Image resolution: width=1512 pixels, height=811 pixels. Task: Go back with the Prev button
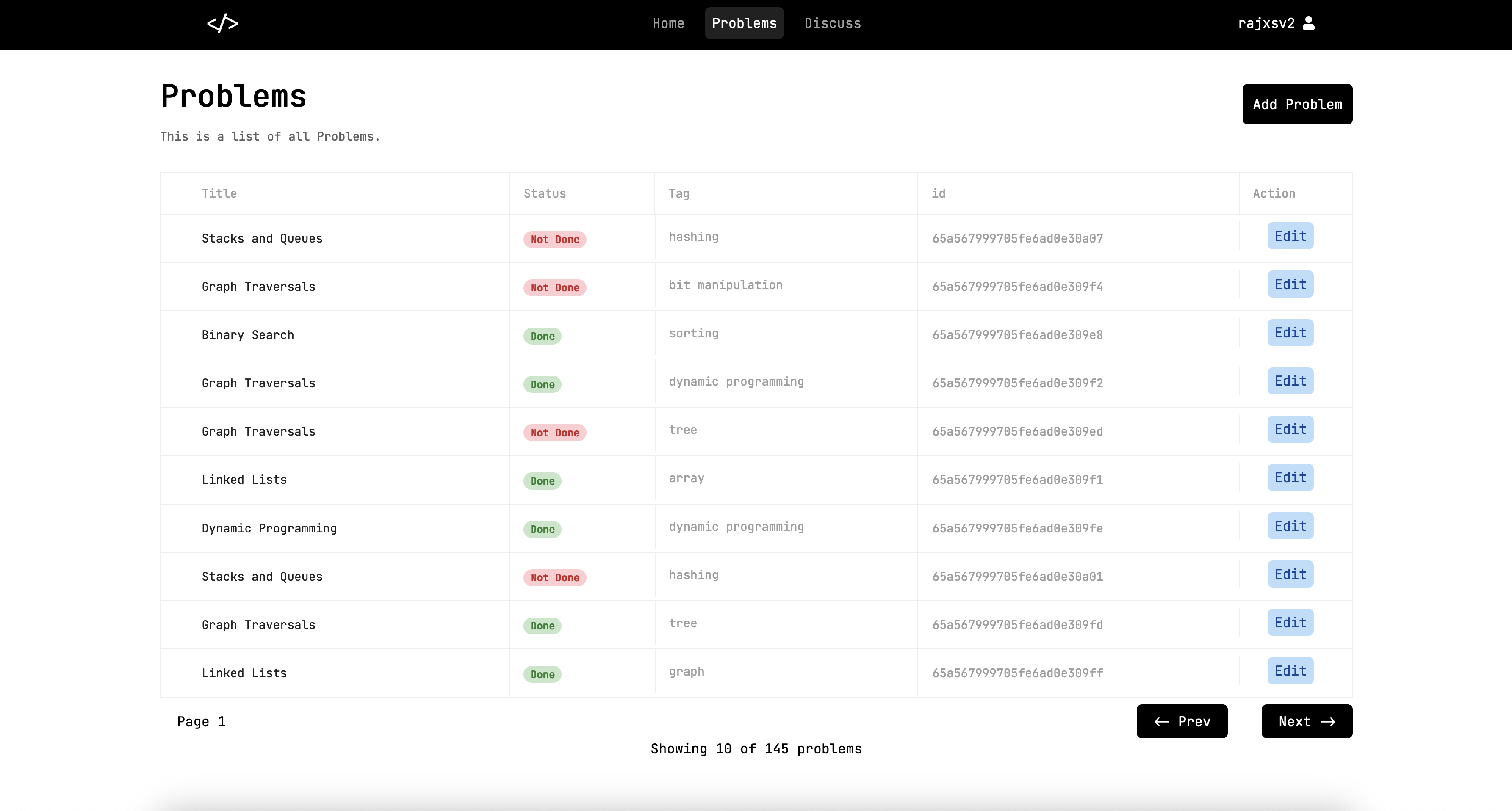point(1181,721)
